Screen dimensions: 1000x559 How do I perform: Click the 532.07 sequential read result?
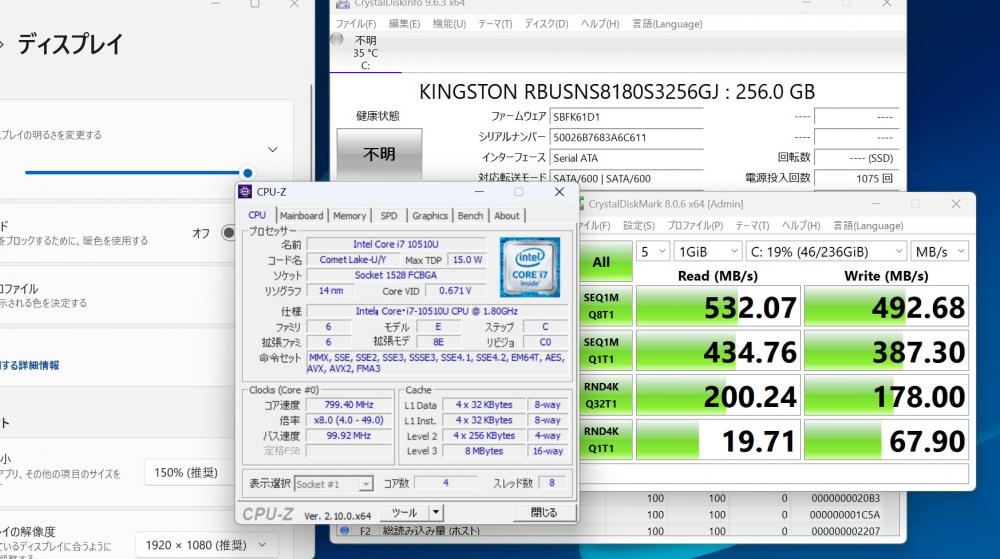(718, 307)
